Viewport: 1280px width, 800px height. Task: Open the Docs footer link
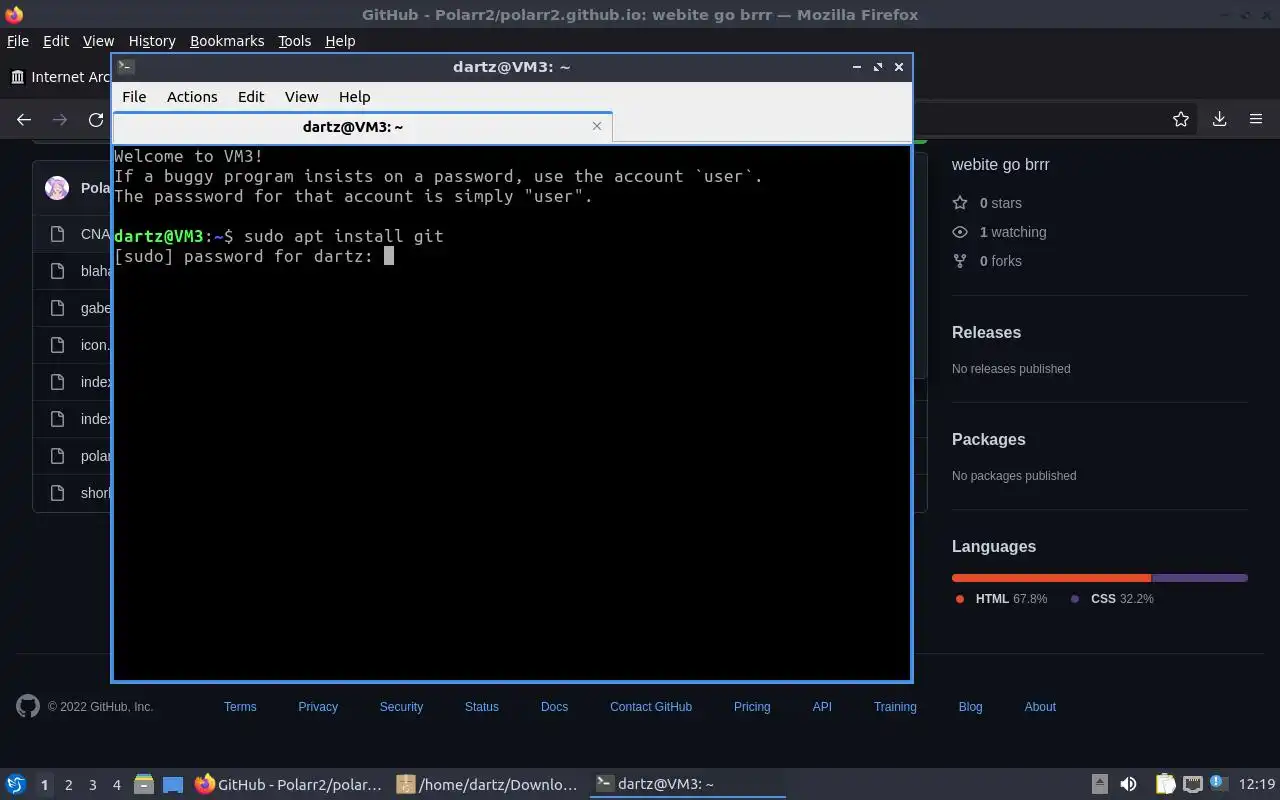(554, 706)
